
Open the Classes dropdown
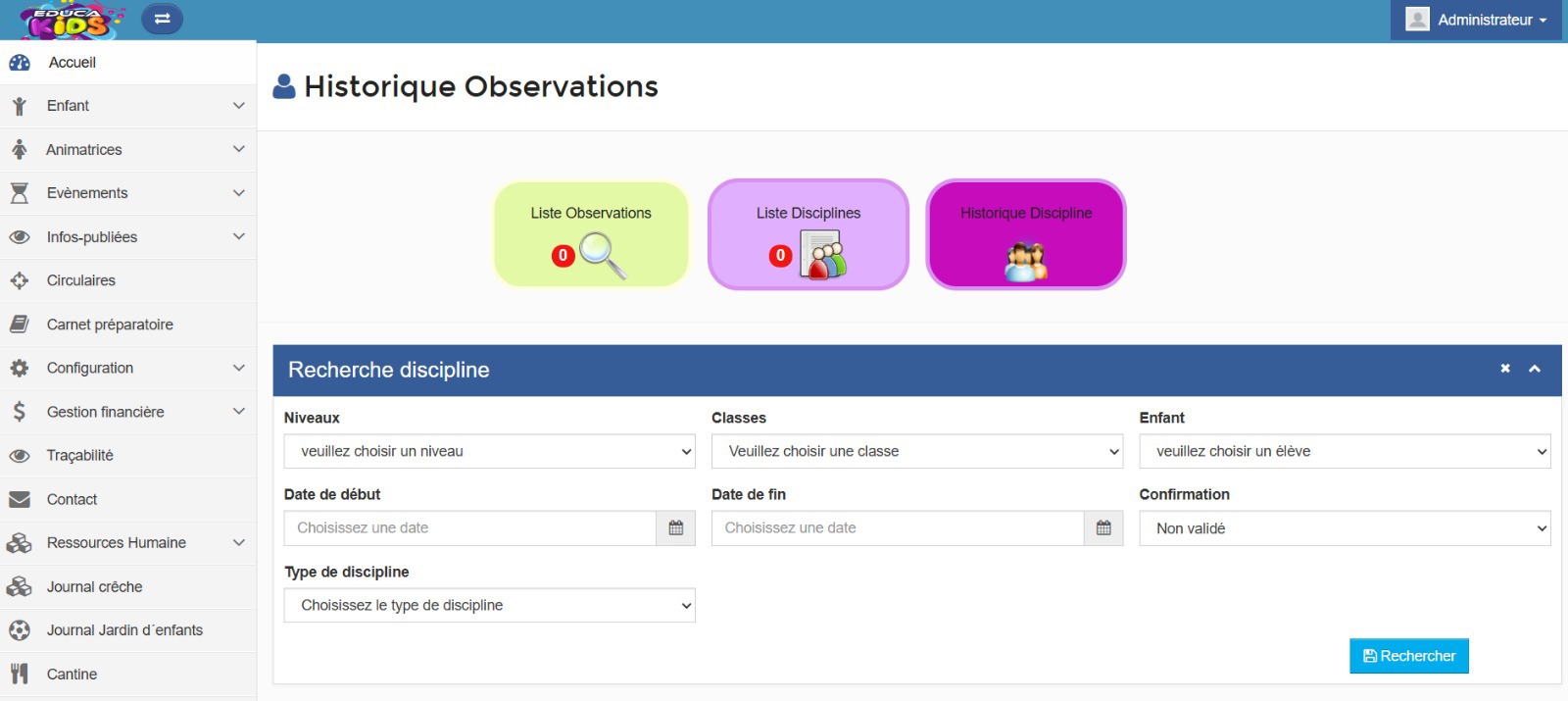click(x=917, y=451)
